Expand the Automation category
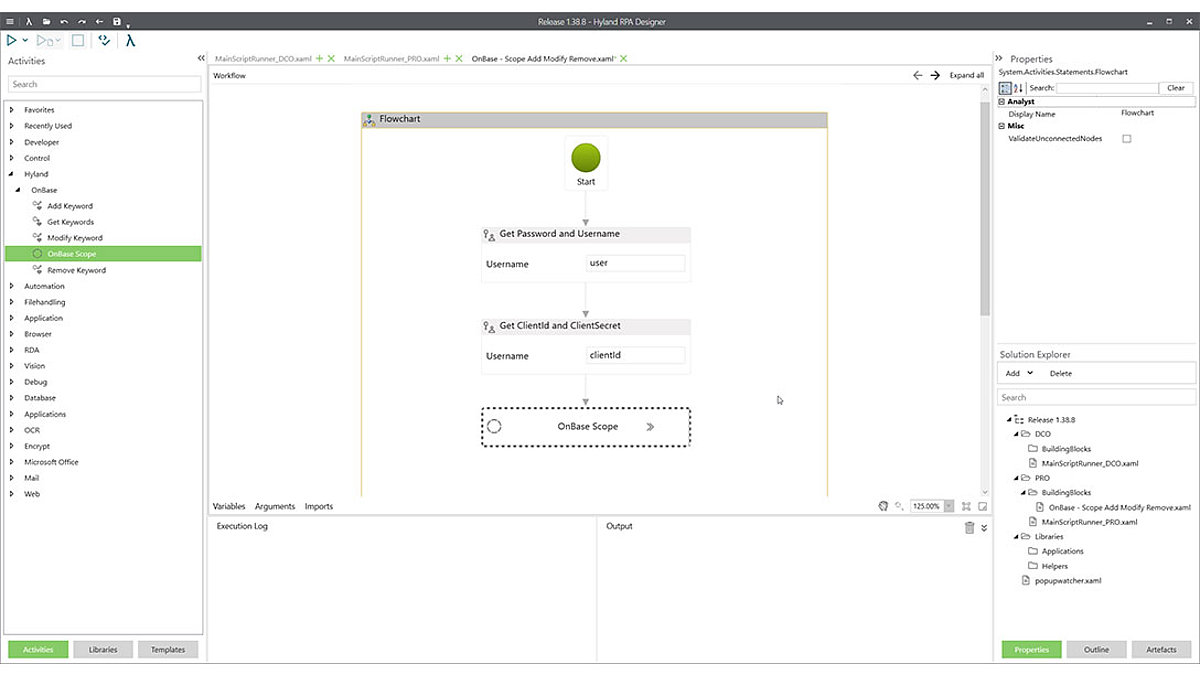The width and height of the screenshot is (1200, 675). pyautogui.click(x=12, y=286)
